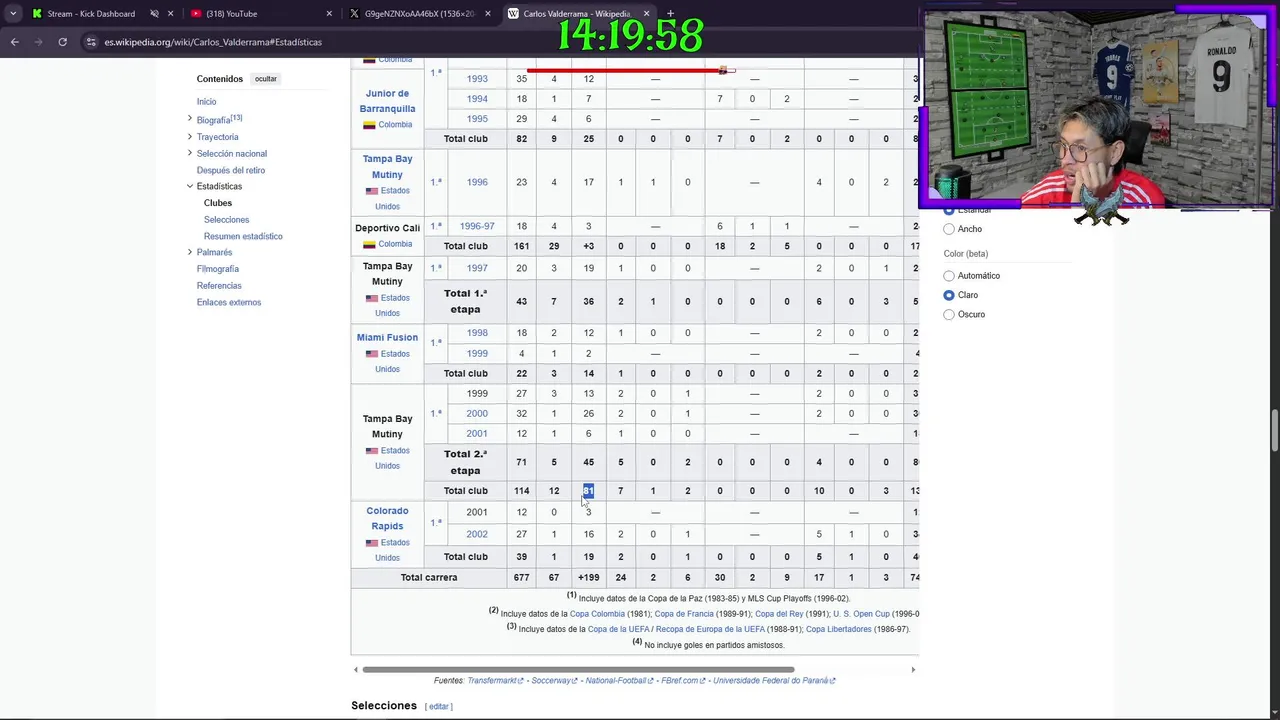Click left arrow of table horizontal scrollbar
1280x720 pixels.
coord(356,670)
